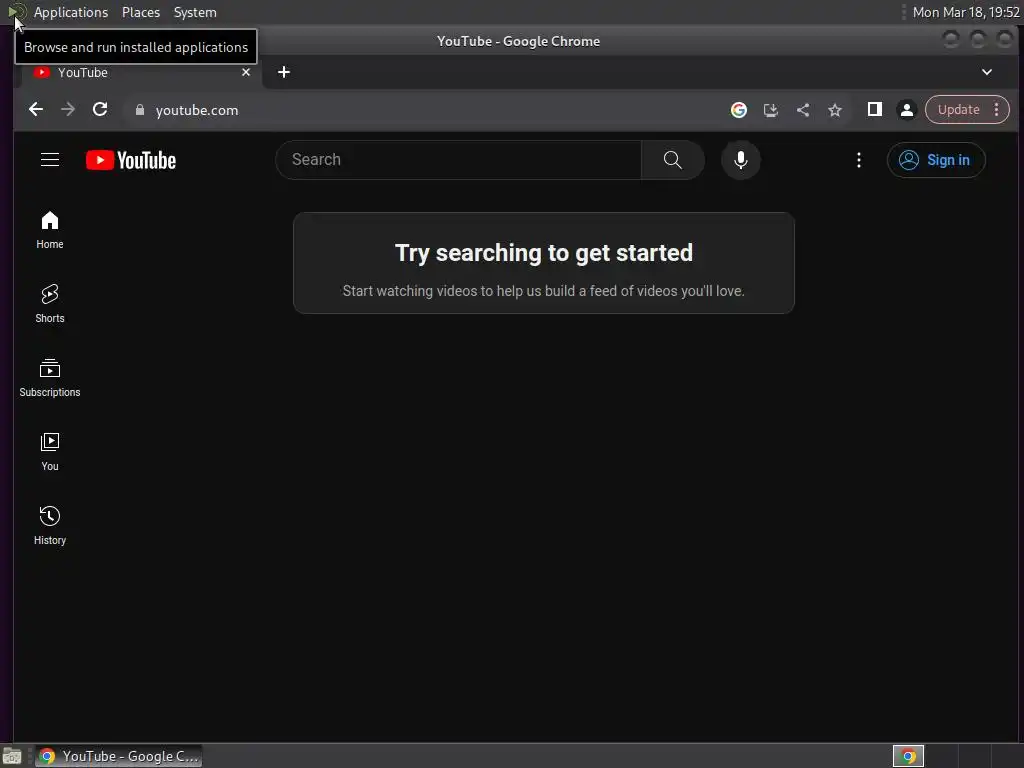
Task: Open YouTube settings three-dot menu
Action: point(859,160)
